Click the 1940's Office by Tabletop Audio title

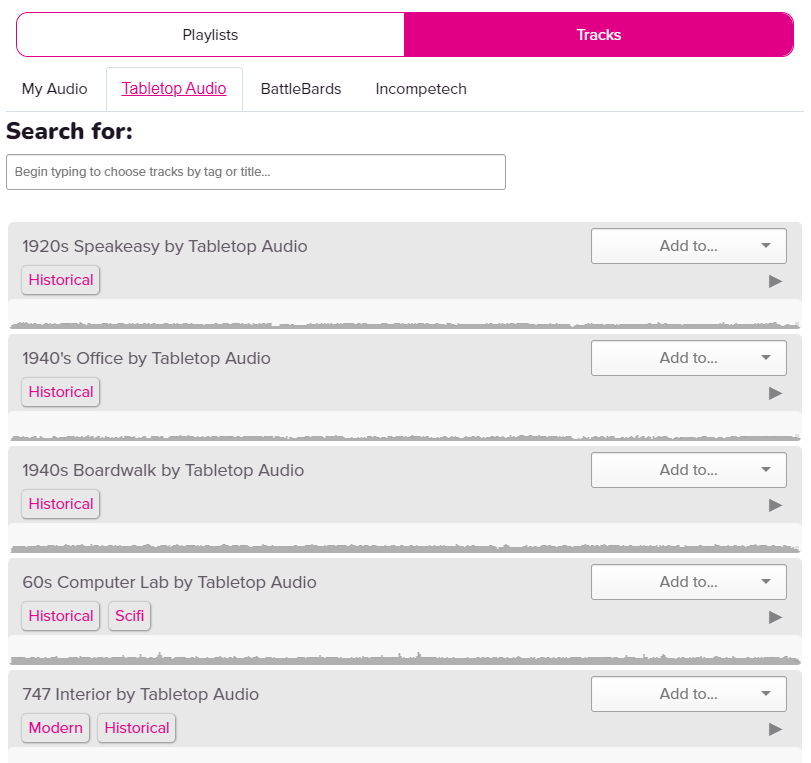coord(146,358)
